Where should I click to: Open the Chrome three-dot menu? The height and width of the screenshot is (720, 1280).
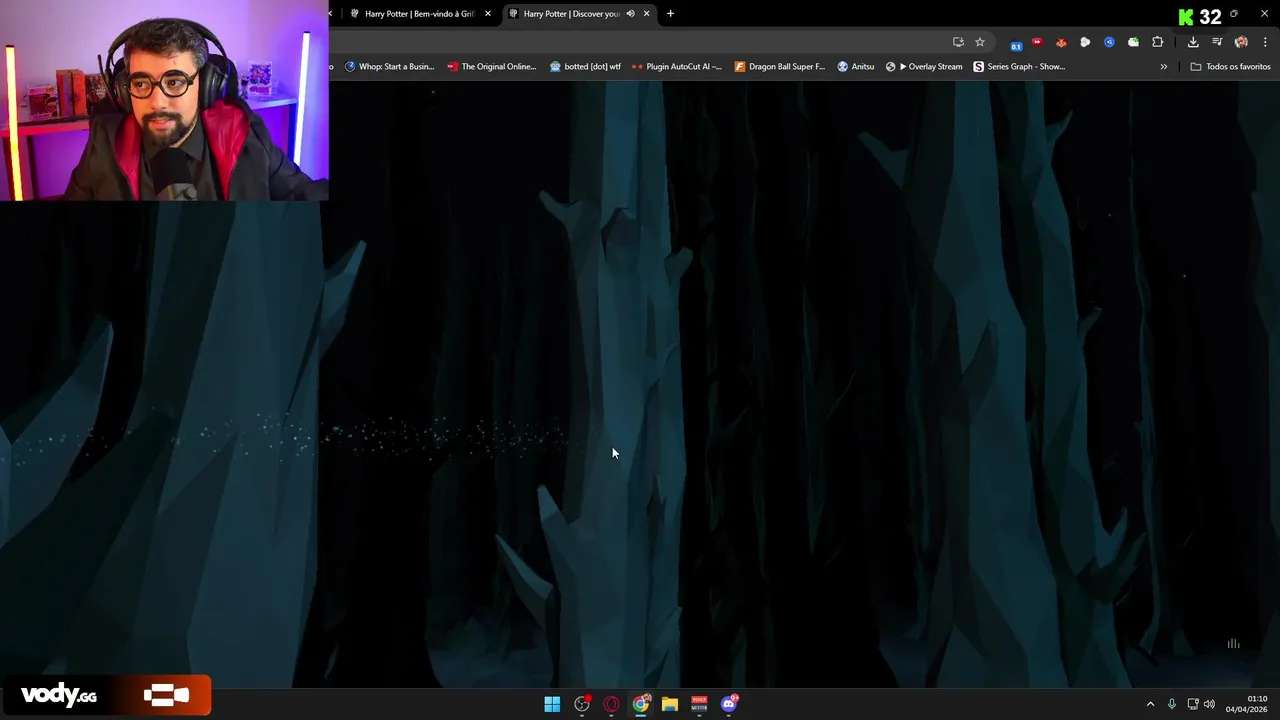(1265, 42)
